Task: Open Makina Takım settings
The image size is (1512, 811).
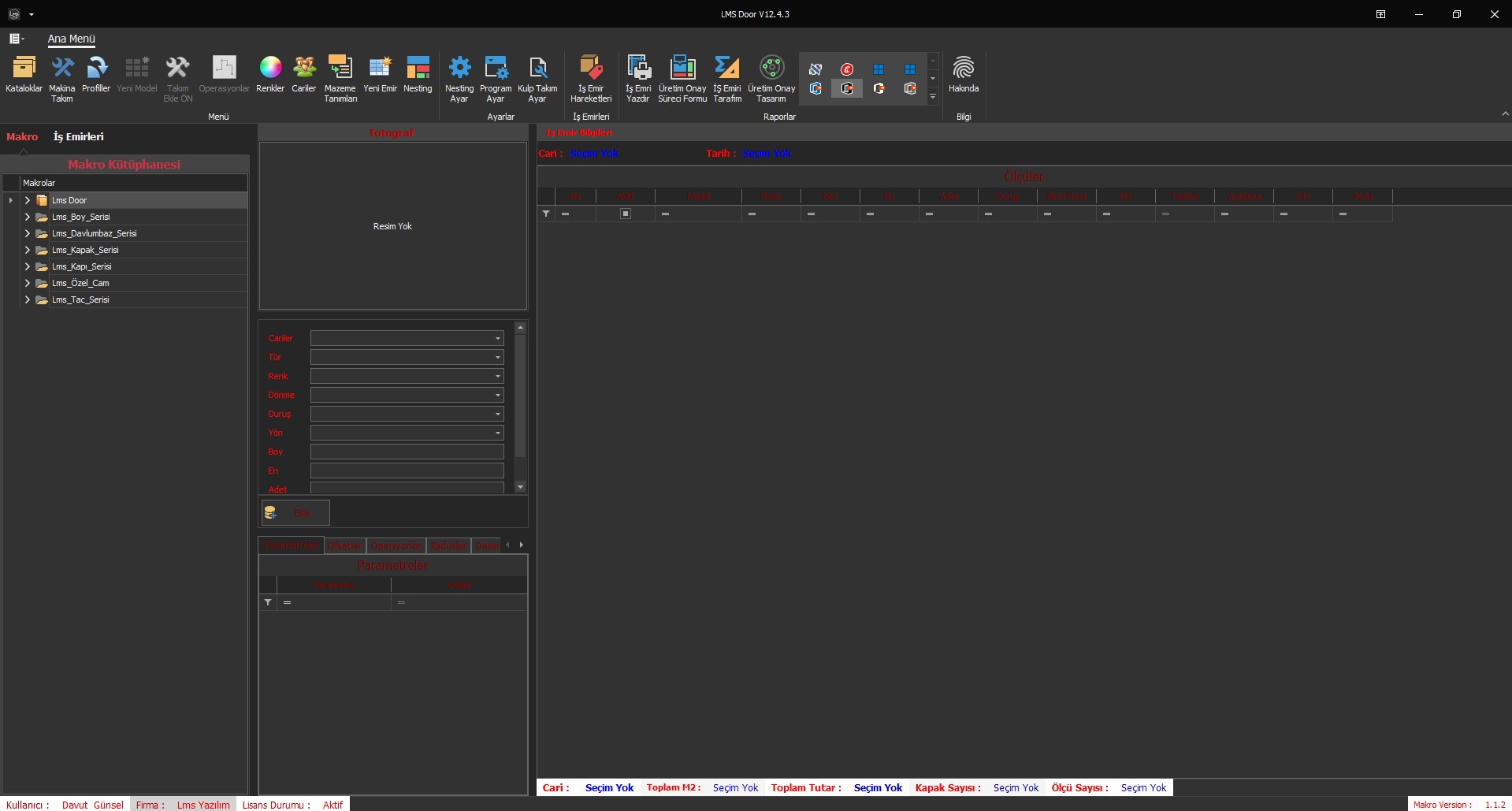Action: click(x=62, y=79)
